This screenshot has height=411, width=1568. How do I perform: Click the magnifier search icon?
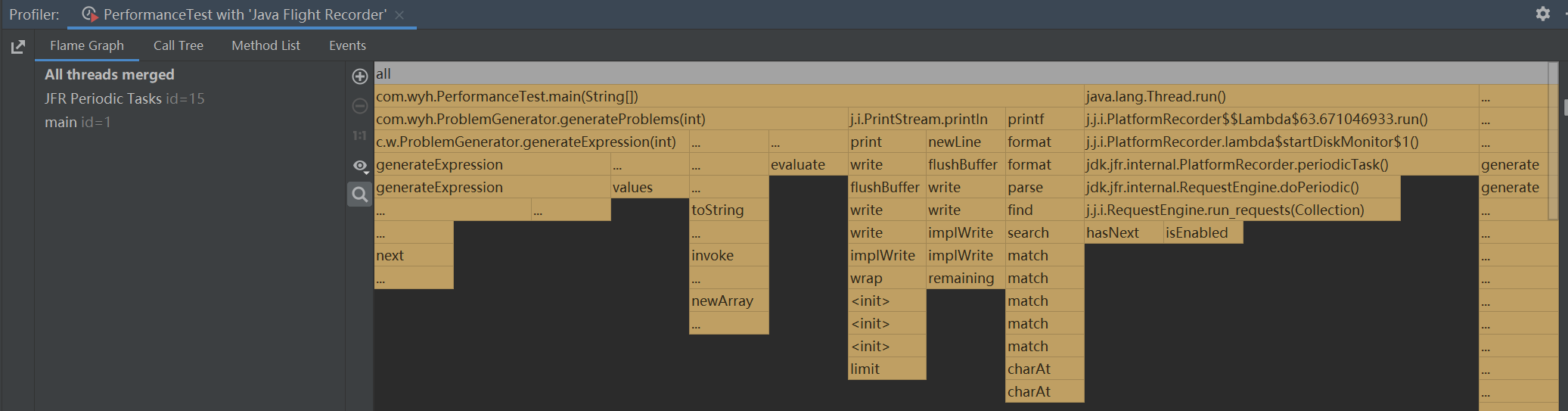360,195
